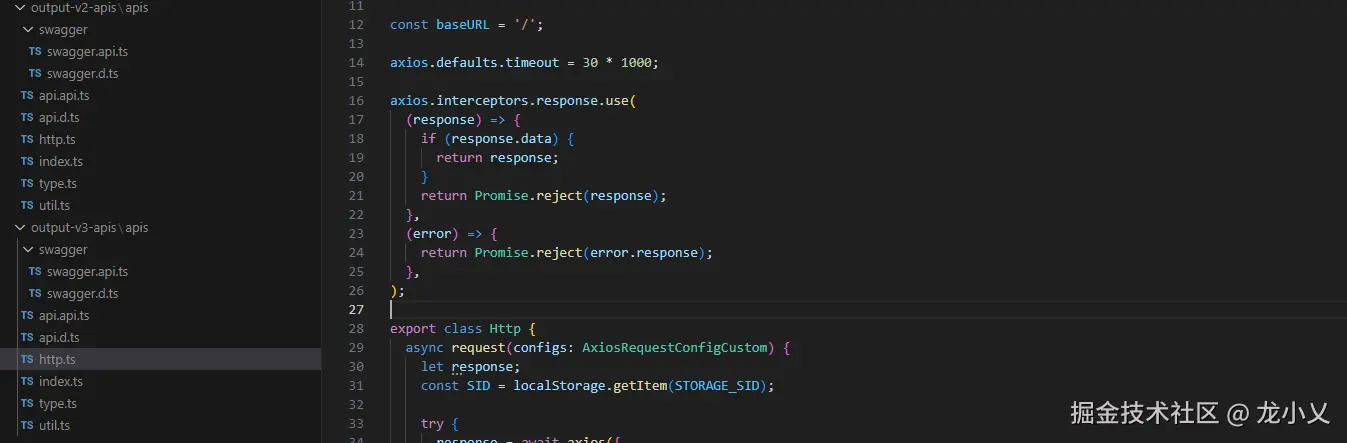The height and width of the screenshot is (443, 1347).
Task: Click the TS icon of swagger.api.ts in output-v2-apis
Action: (x=35, y=52)
